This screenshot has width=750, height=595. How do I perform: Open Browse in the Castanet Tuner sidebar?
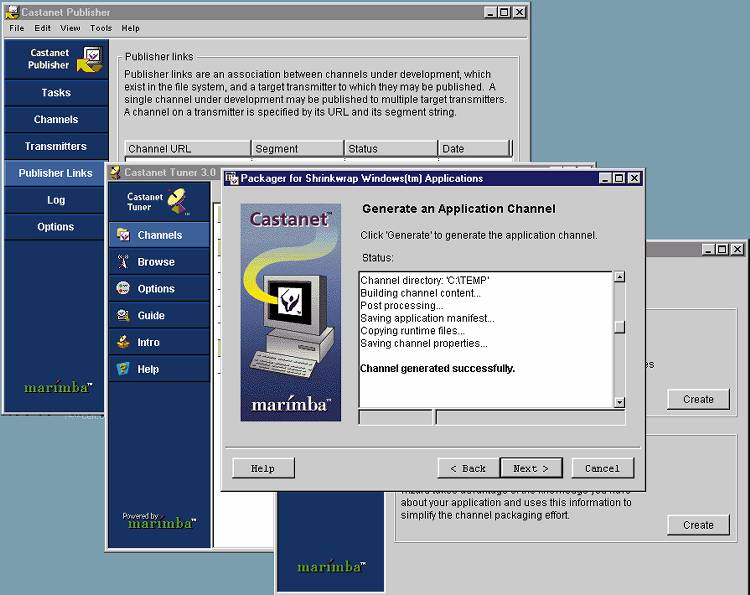pos(159,262)
